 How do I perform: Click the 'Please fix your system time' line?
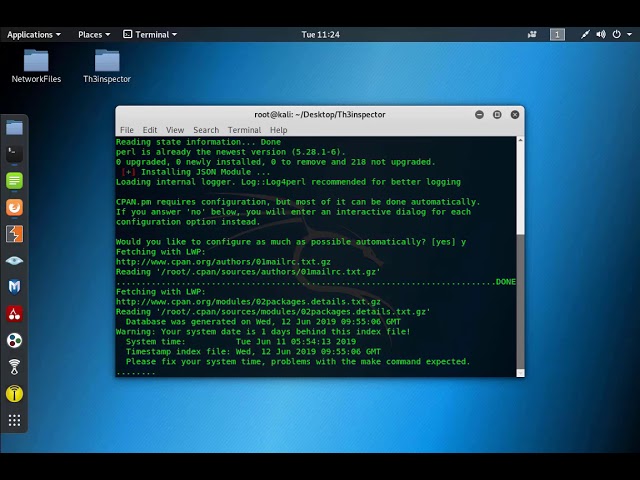[298, 362]
